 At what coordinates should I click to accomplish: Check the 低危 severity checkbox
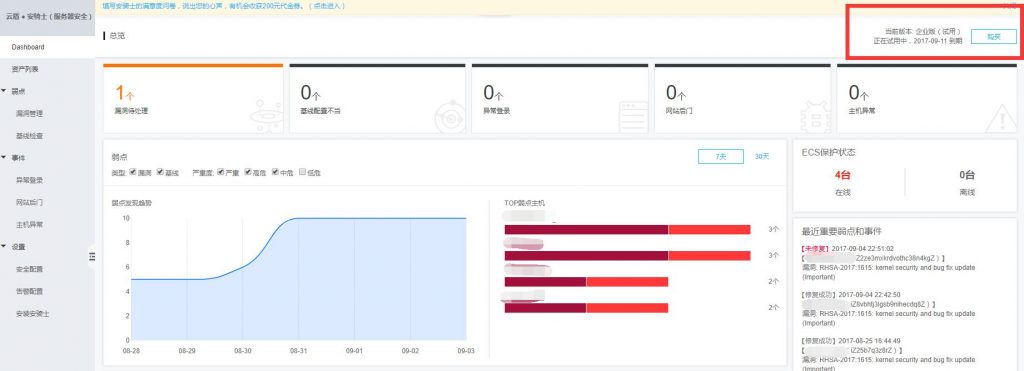tap(302, 172)
